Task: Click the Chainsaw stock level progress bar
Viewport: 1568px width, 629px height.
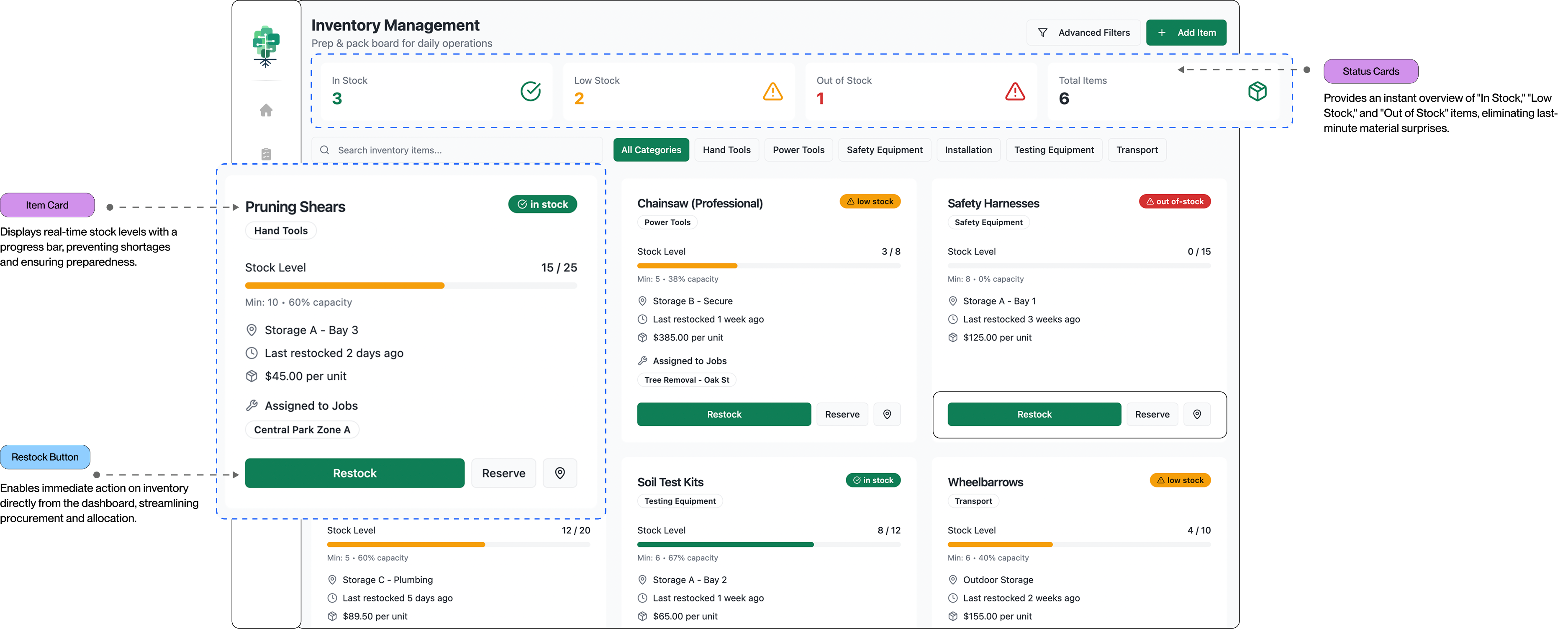Action: 769,266
